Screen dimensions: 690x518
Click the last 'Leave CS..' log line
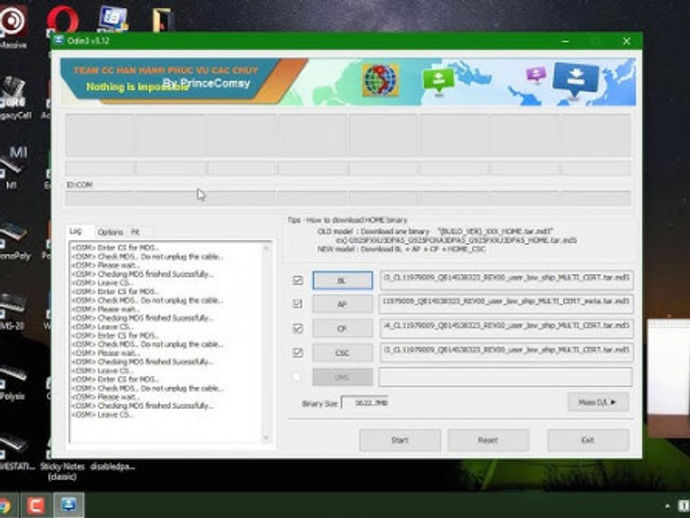[102, 415]
